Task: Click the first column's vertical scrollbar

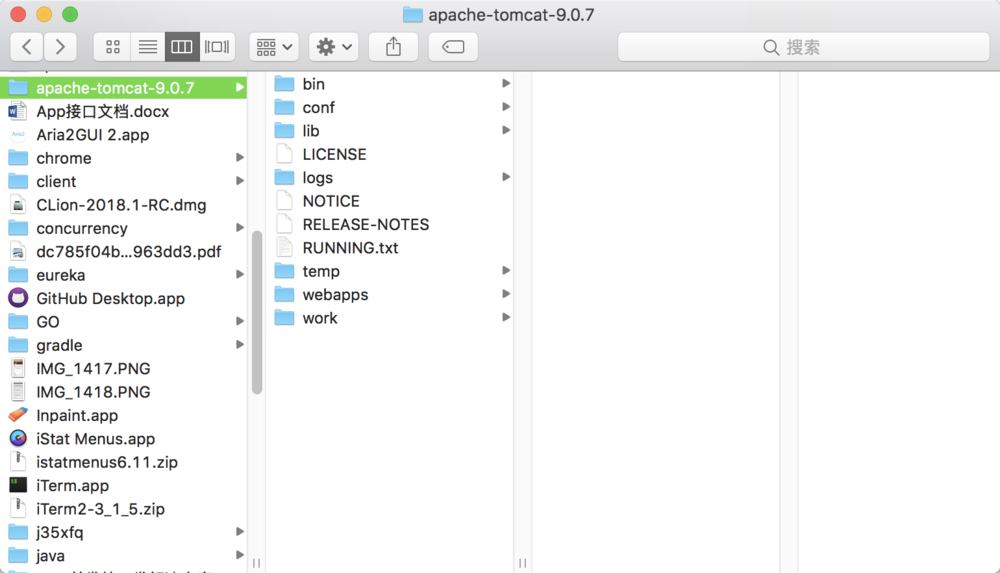Action: (257, 313)
